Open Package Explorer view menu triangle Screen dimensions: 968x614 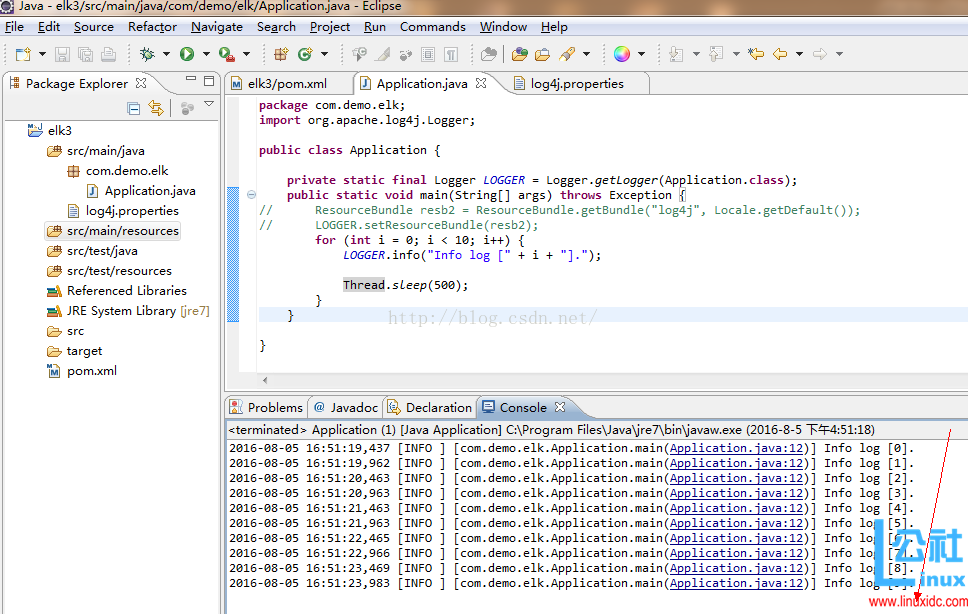[x=209, y=105]
